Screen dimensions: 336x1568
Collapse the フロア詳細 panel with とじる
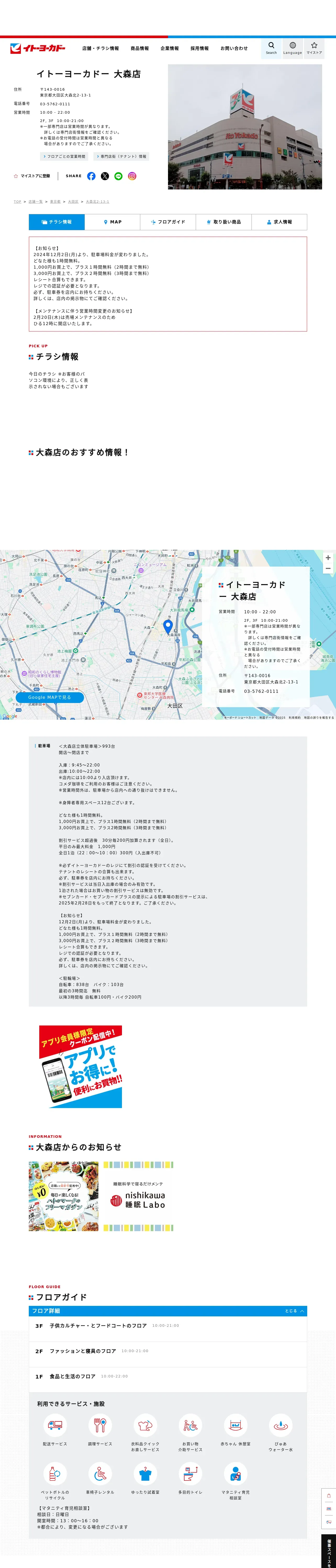click(295, 1311)
